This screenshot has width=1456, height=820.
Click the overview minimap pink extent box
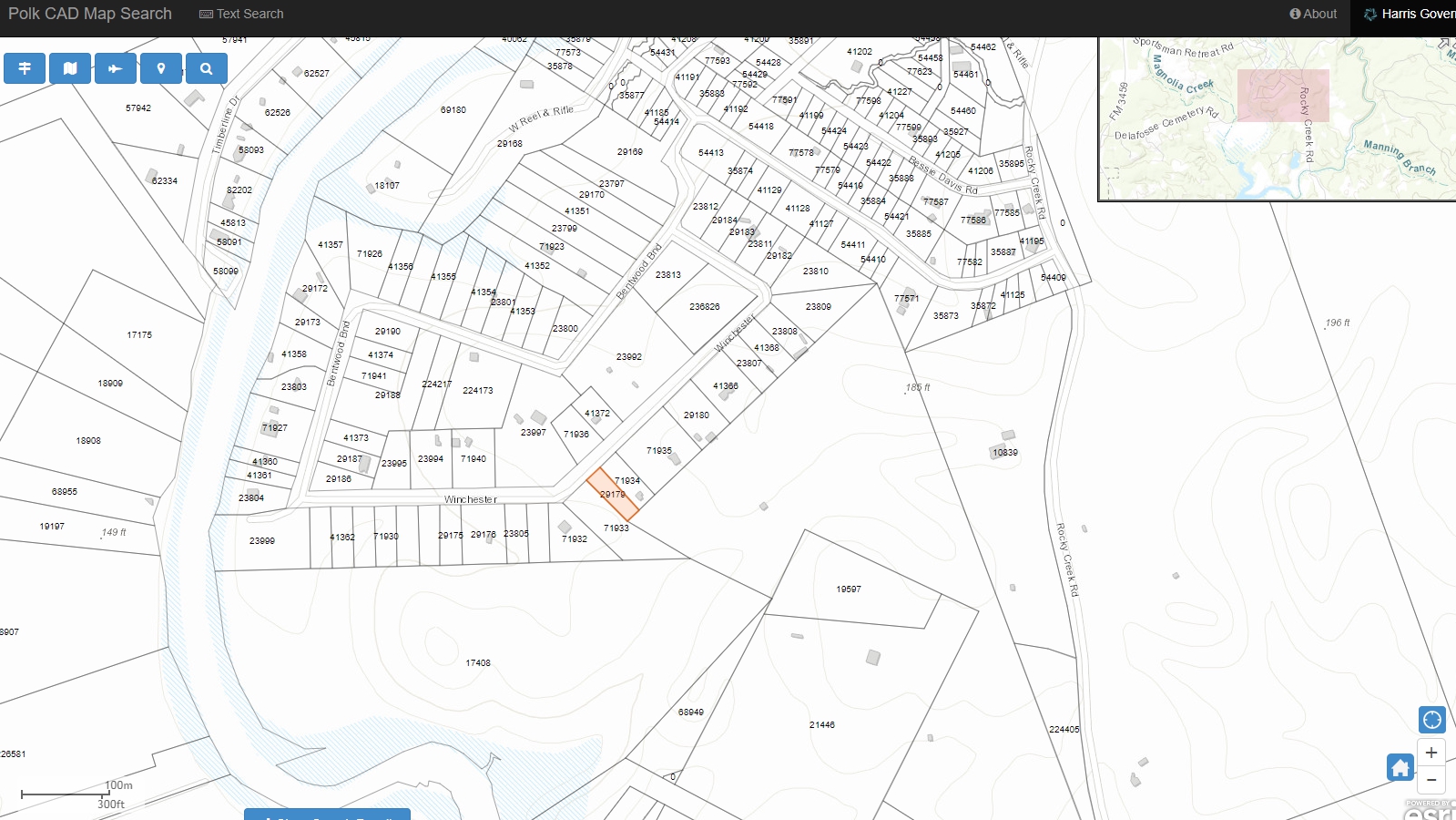click(1282, 95)
